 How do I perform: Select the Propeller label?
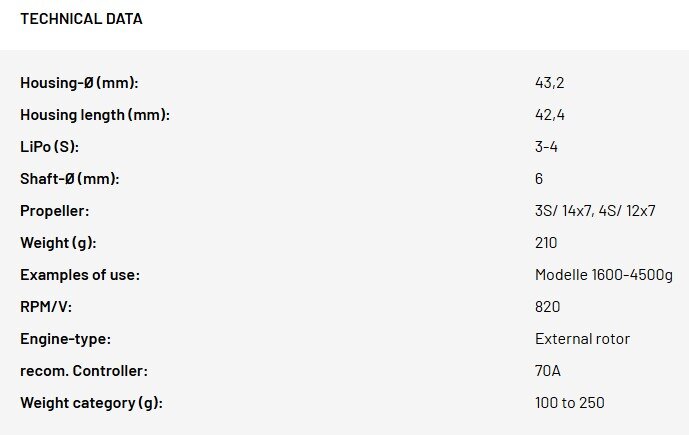54,211
